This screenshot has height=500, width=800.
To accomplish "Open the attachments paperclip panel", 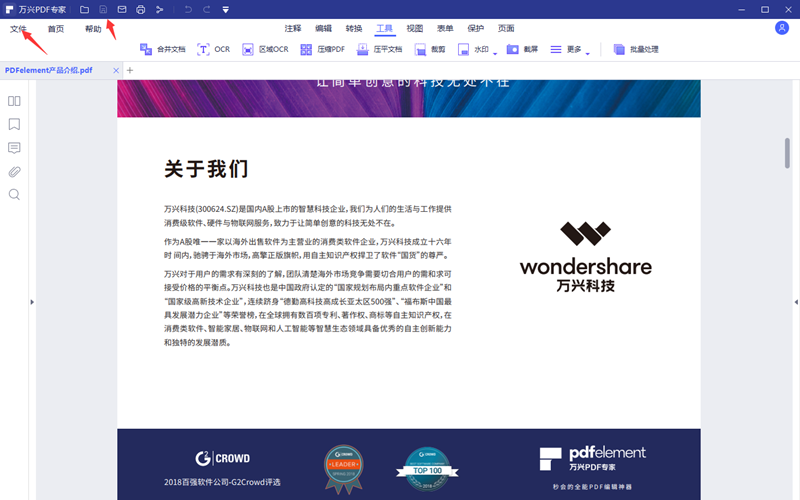I will pos(14,171).
